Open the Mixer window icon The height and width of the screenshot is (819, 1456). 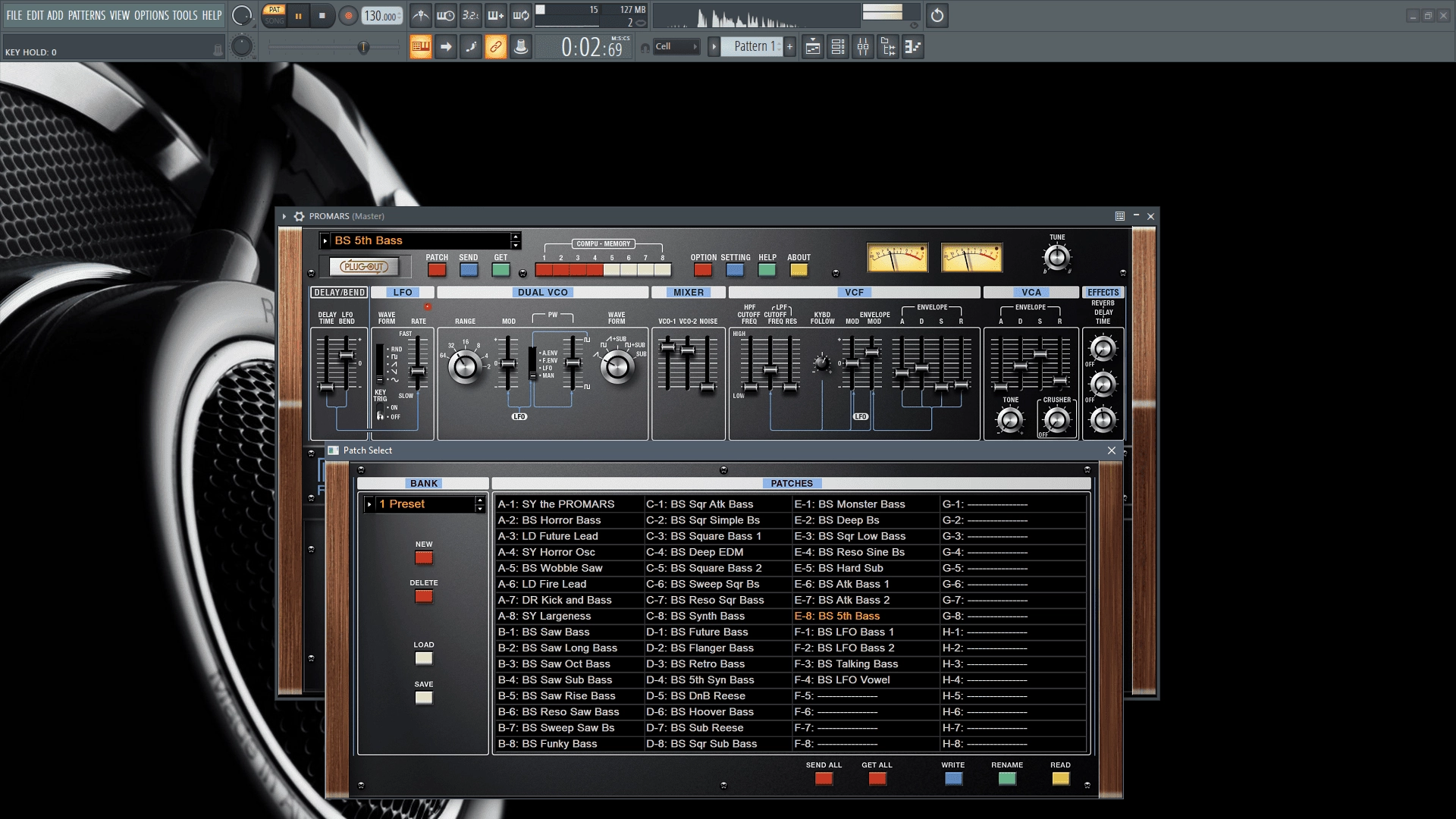[863, 47]
